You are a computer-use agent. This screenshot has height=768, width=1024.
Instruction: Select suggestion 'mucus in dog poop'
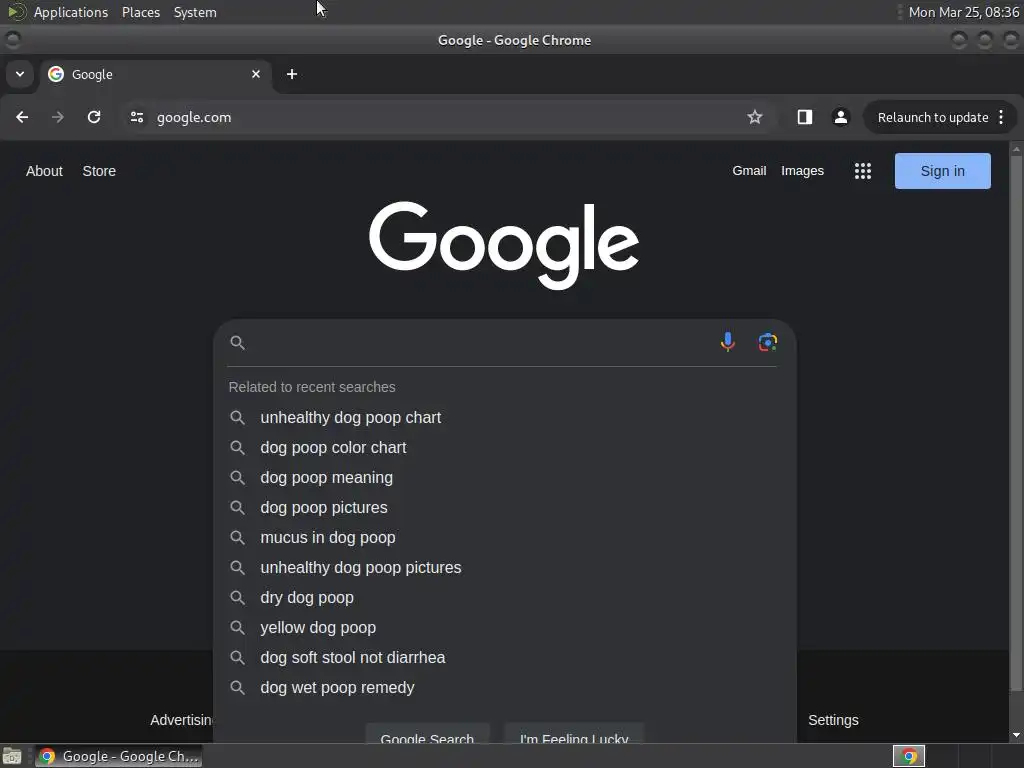[x=328, y=537]
